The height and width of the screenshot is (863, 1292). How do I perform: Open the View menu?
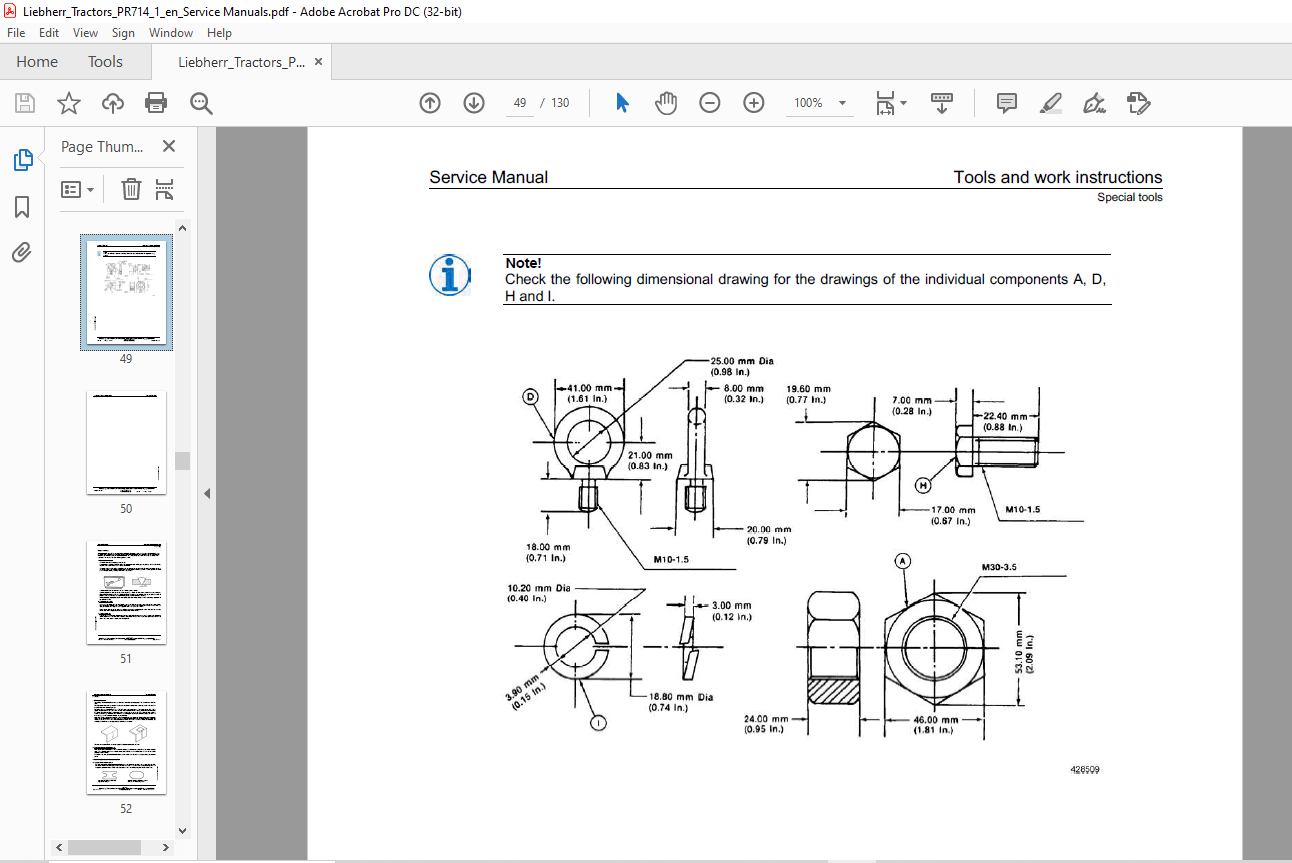point(86,33)
